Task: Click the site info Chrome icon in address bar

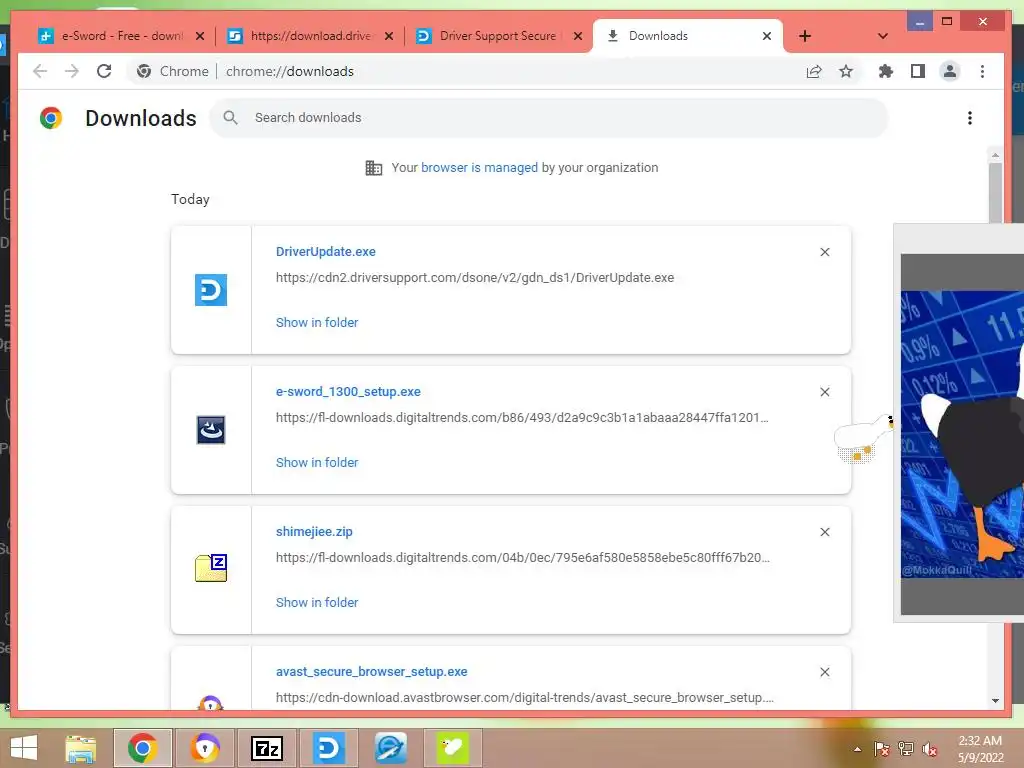Action: 144,71
